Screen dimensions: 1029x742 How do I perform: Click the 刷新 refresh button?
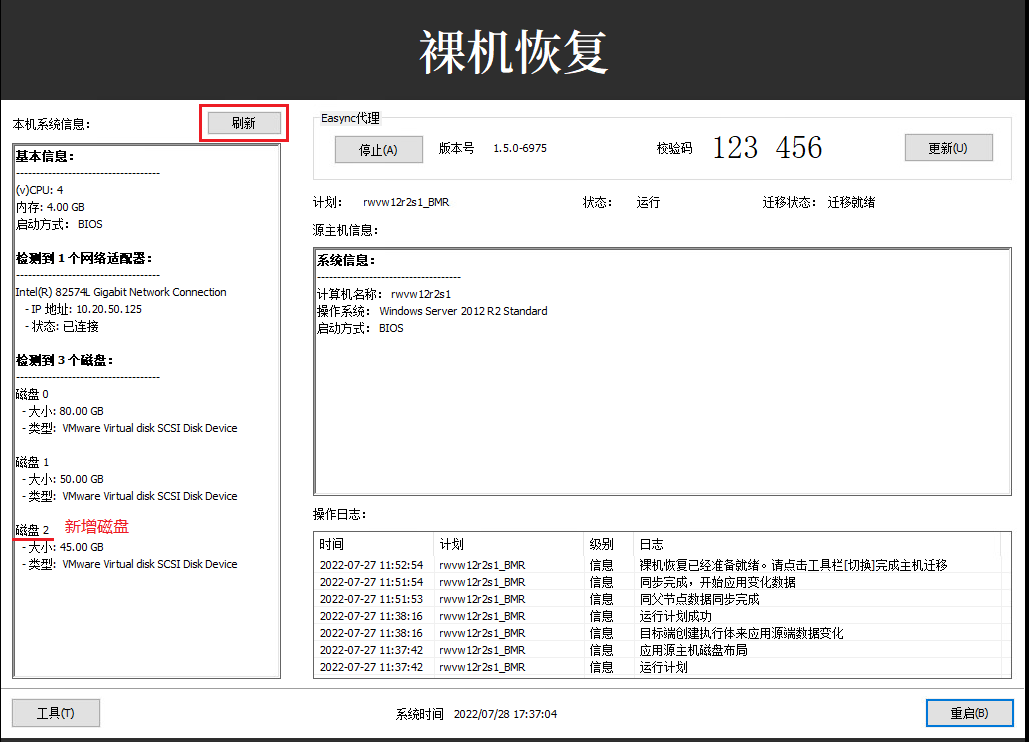coord(244,123)
